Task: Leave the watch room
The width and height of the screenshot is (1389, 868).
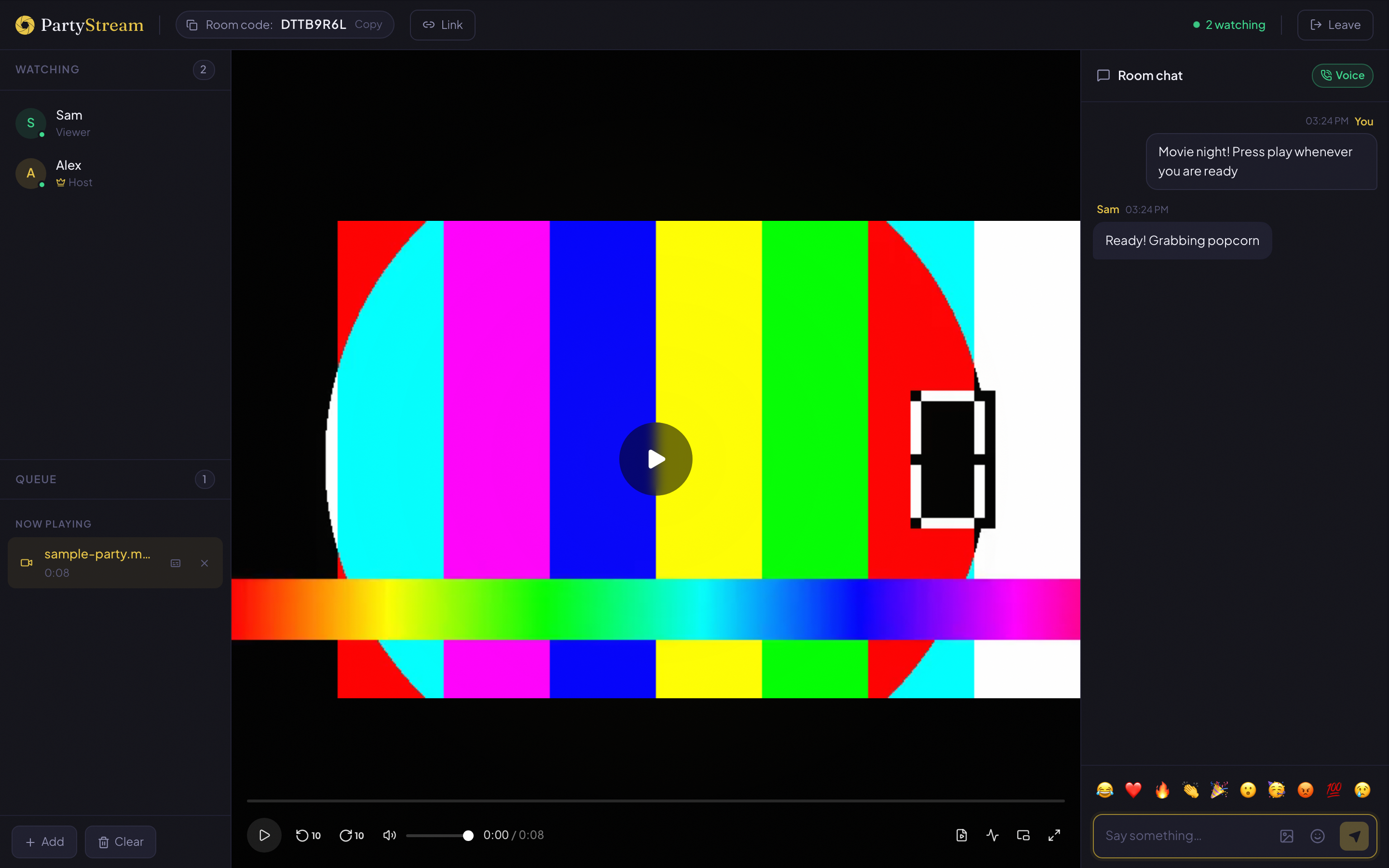Action: pyautogui.click(x=1335, y=25)
